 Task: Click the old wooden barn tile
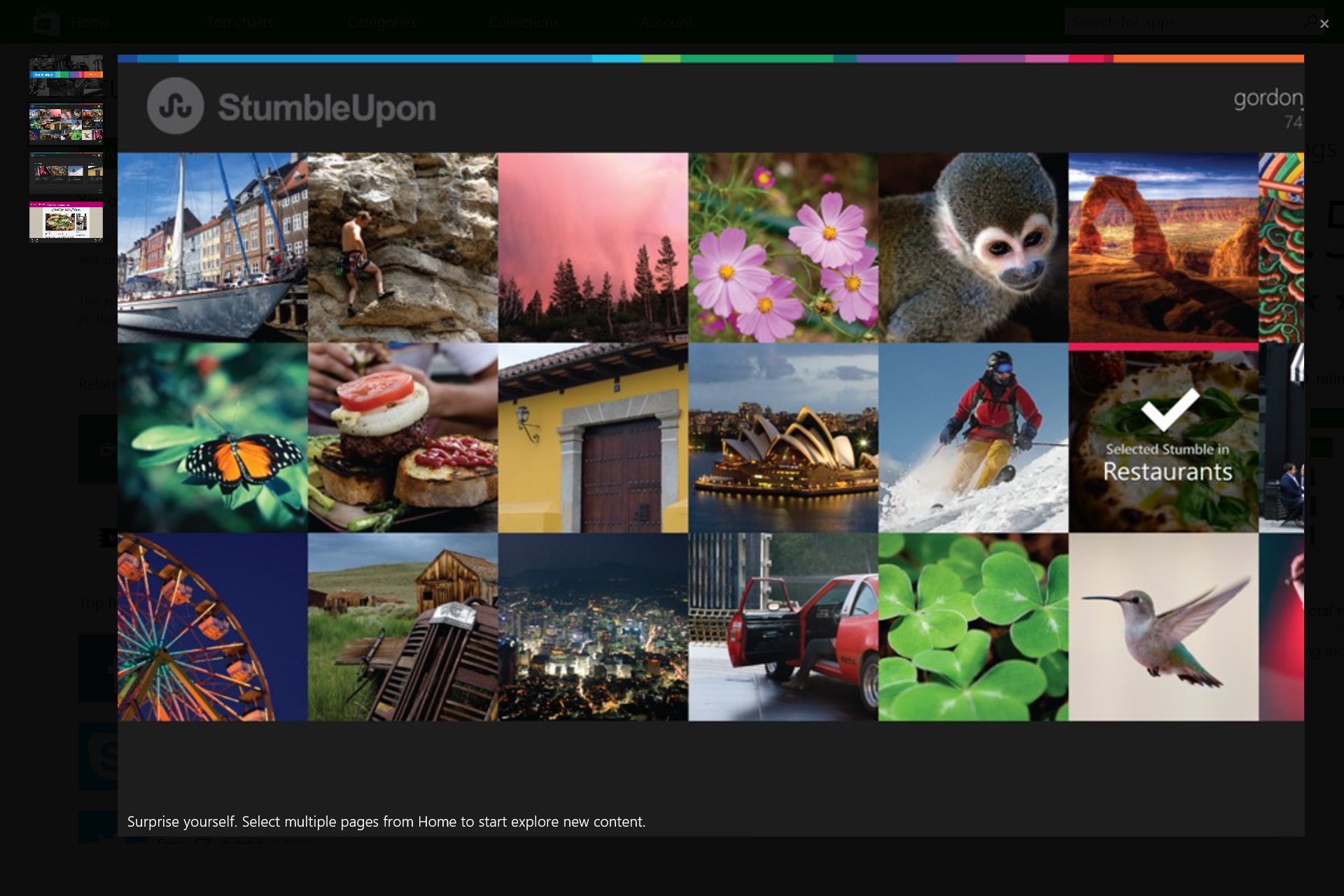pyautogui.click(x=402, y=627)
